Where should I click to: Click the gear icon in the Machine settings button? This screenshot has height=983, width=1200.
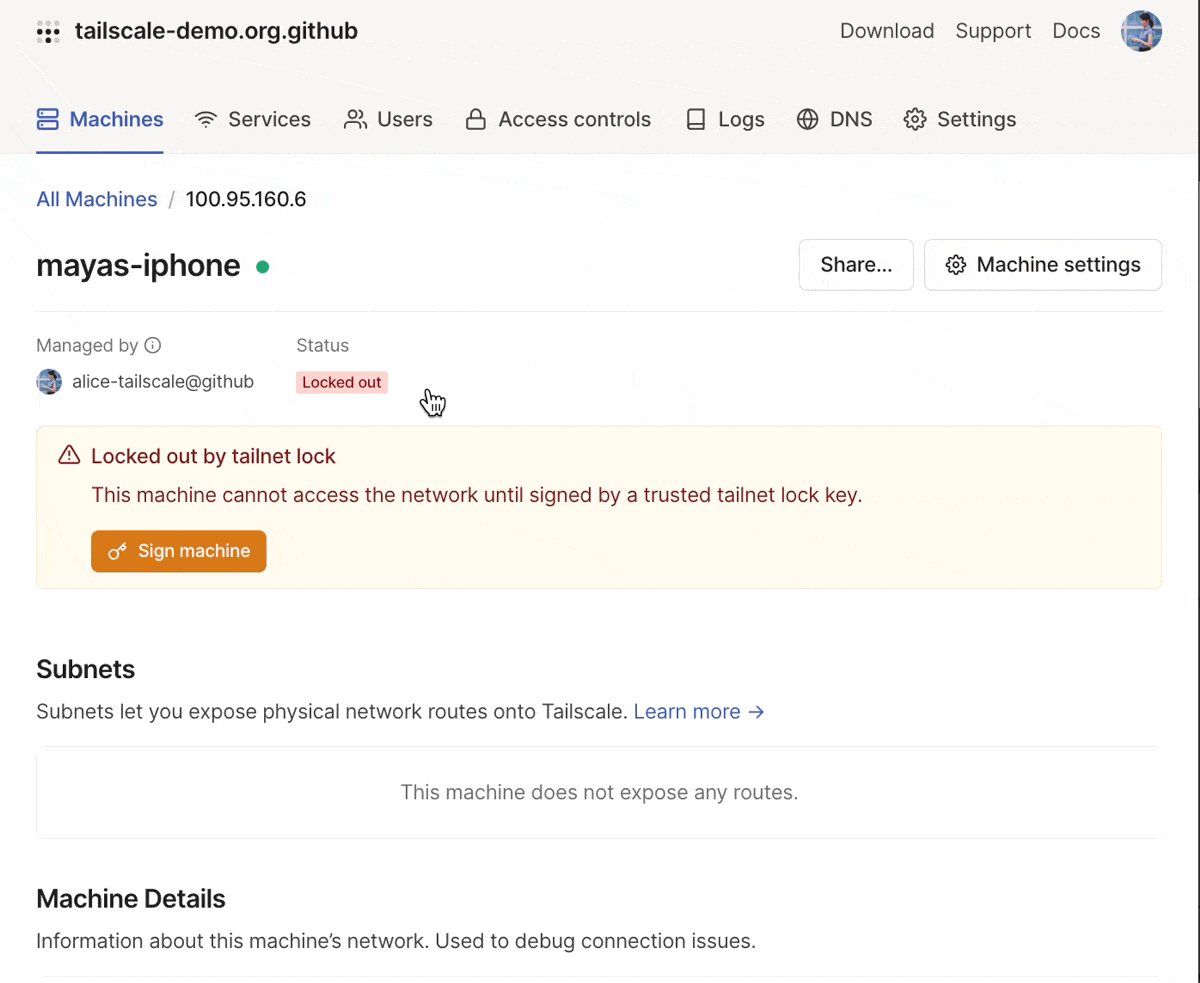[x=956, y=265]
